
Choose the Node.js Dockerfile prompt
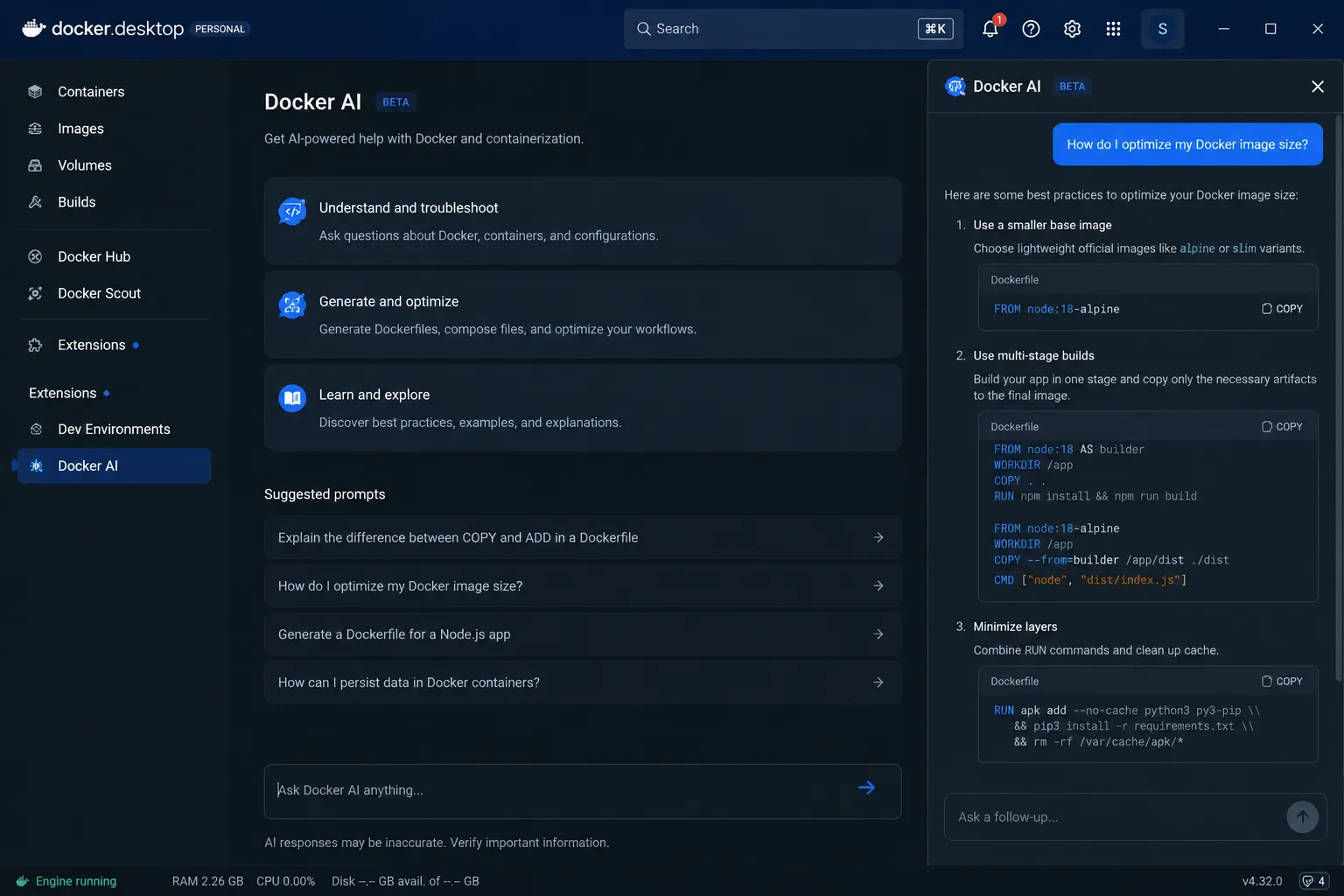(583, 634)
